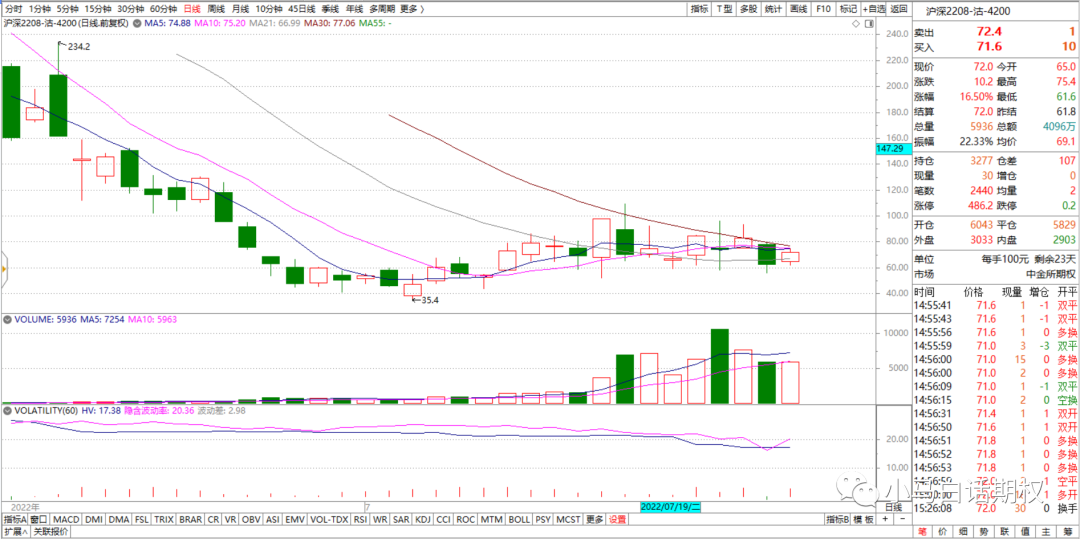1080x539 pixels.
Task: Click the gear icon beside VOLUME label
Action: pos(6,321)
